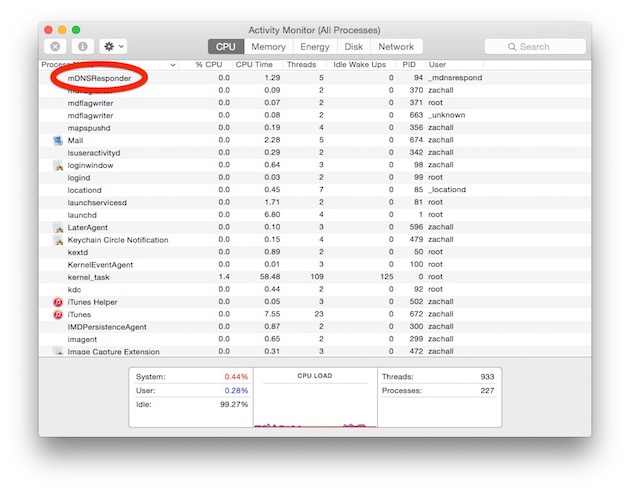Screen dimensions: 630x492
Task: Focus the Search field
Action: coord(535,47)
